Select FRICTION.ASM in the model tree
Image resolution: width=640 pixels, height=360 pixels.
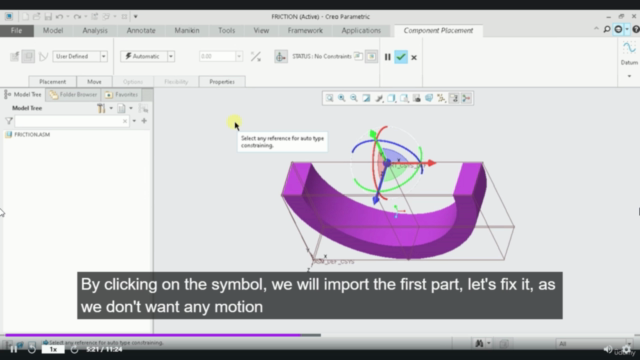27,134
